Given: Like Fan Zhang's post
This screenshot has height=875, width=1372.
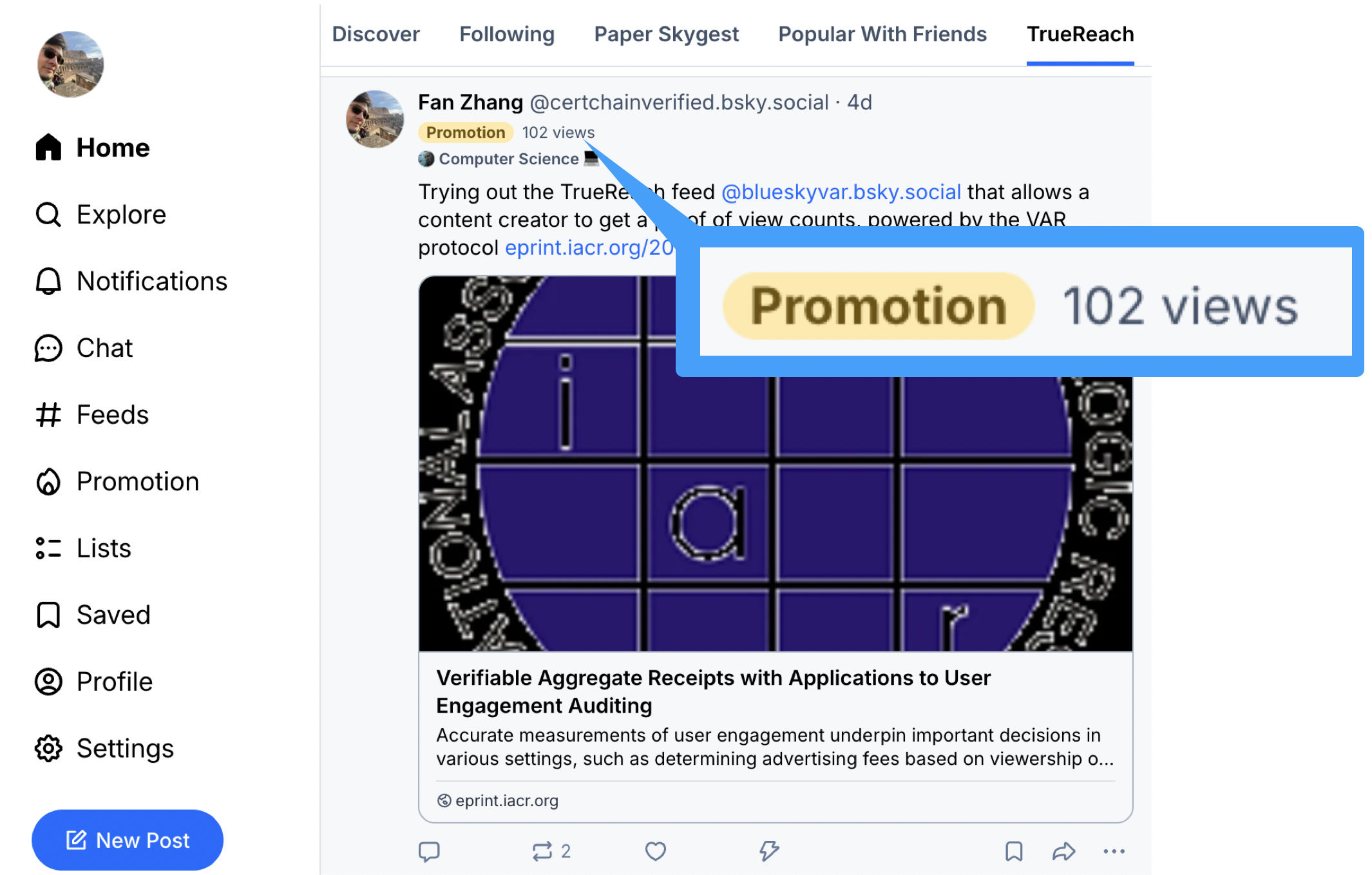Looking at the screenshot, I should click(x=655, y=851).
